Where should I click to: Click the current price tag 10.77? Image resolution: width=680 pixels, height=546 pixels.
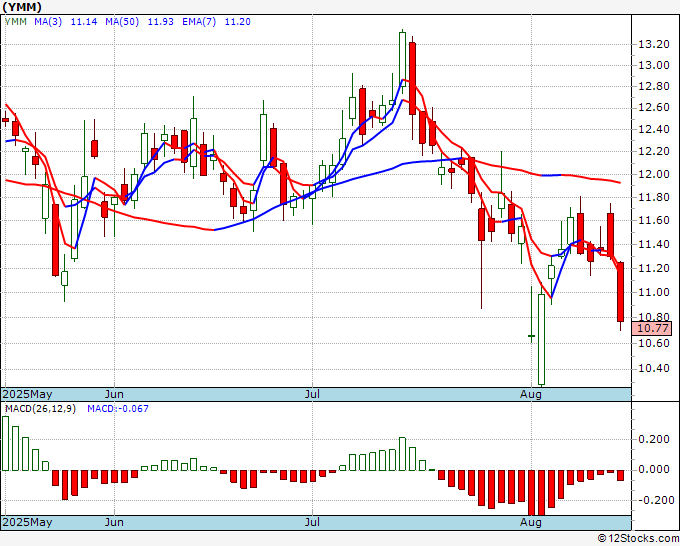[x=652, y=328]
